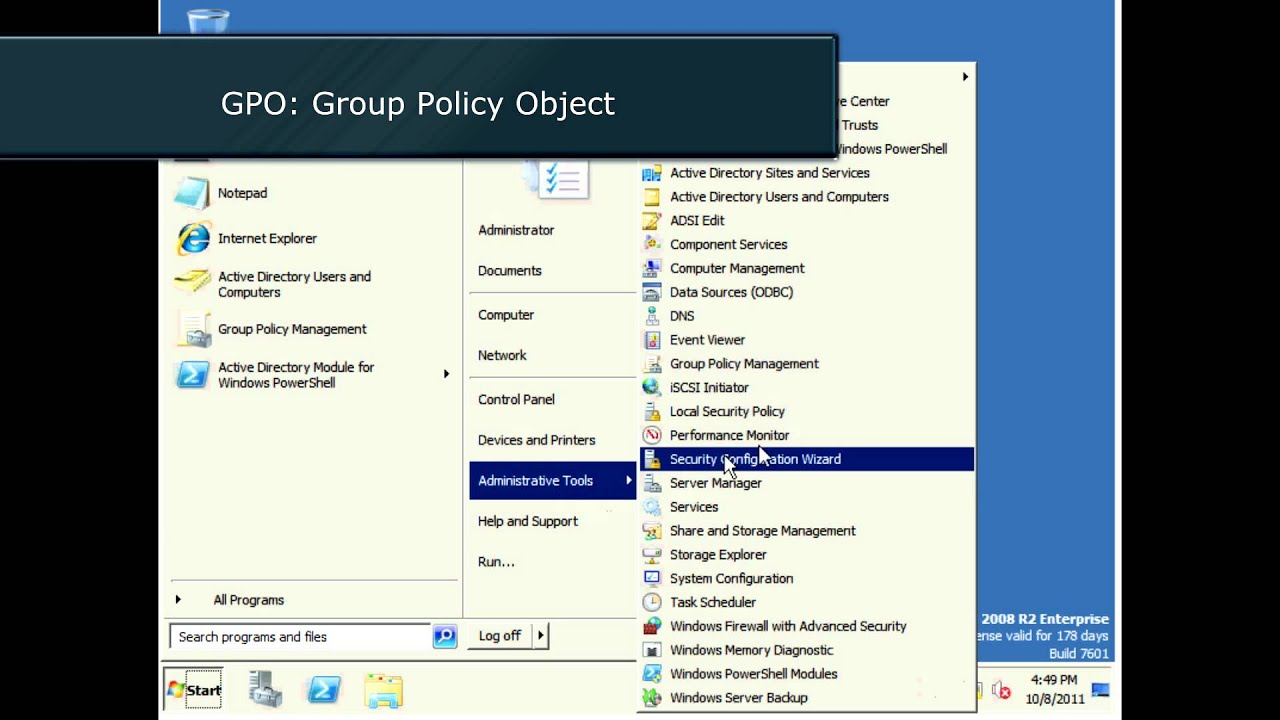Screen dimensions: 1280x720
Task: Click All Programs label
Action: click(248, 600)
